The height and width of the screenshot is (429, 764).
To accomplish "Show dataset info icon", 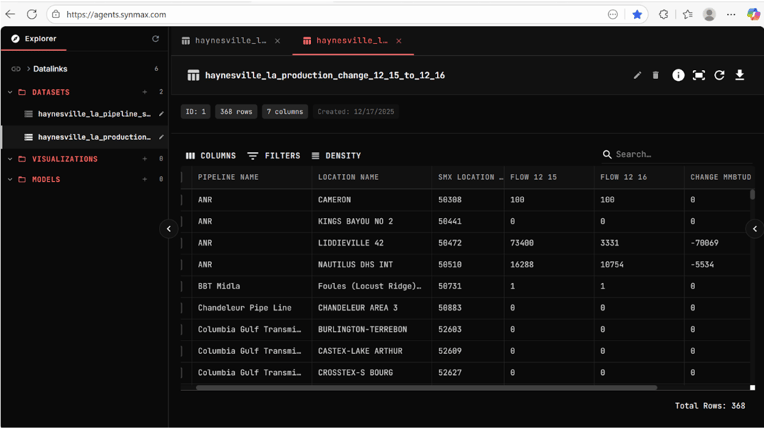I will pyautogui.click(x=678, y=75).
